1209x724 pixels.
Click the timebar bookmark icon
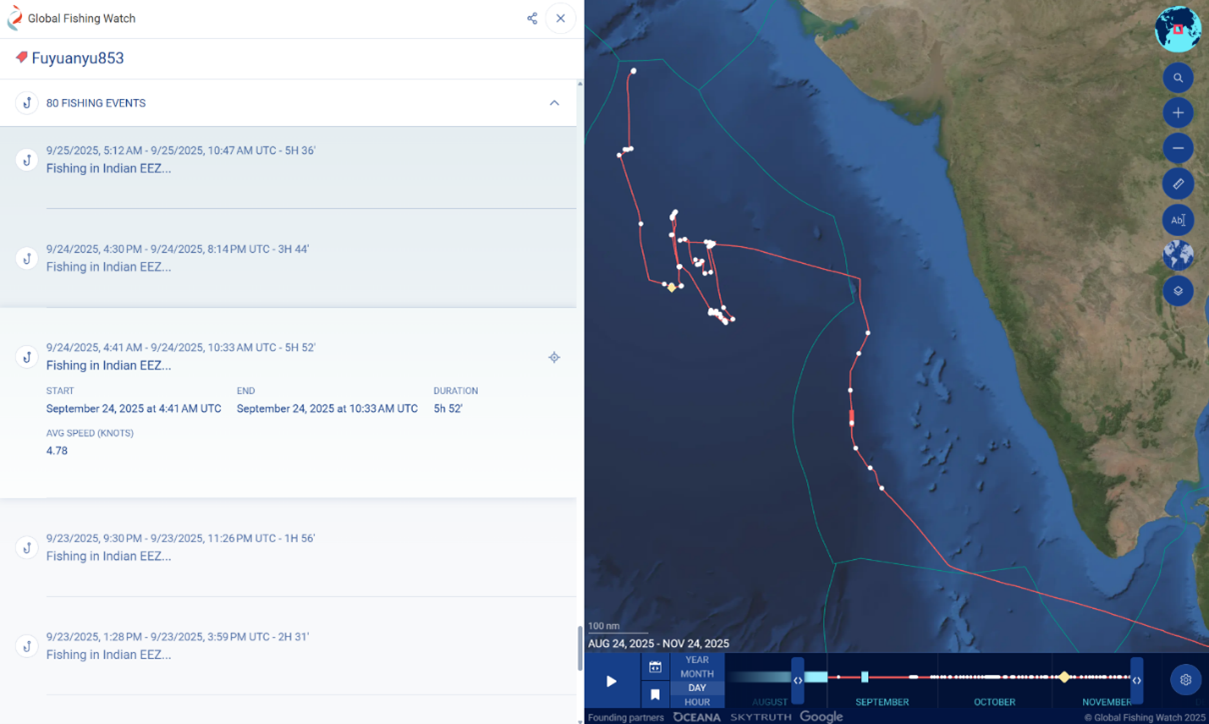655,694
